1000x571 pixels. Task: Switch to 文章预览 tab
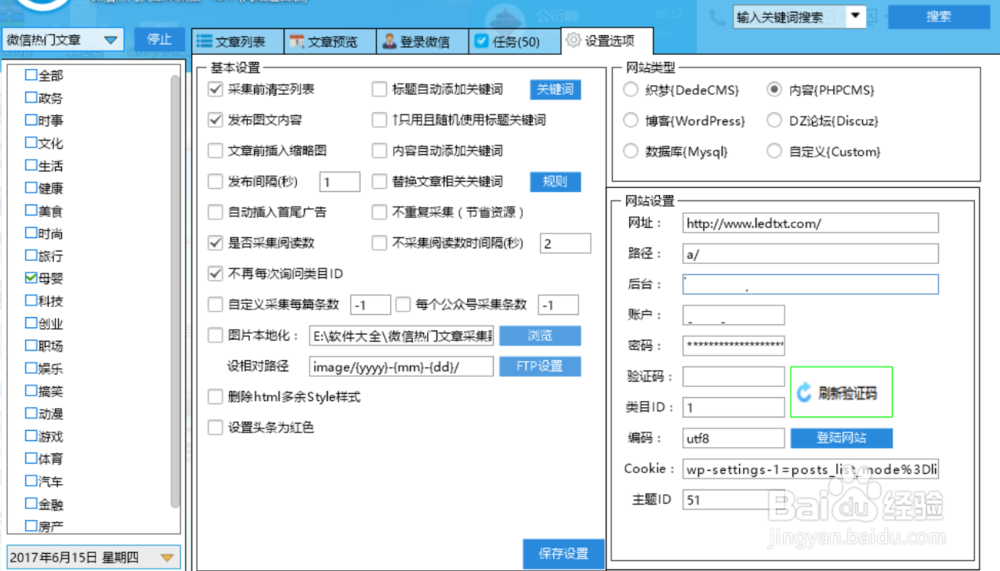coord(330,41)
